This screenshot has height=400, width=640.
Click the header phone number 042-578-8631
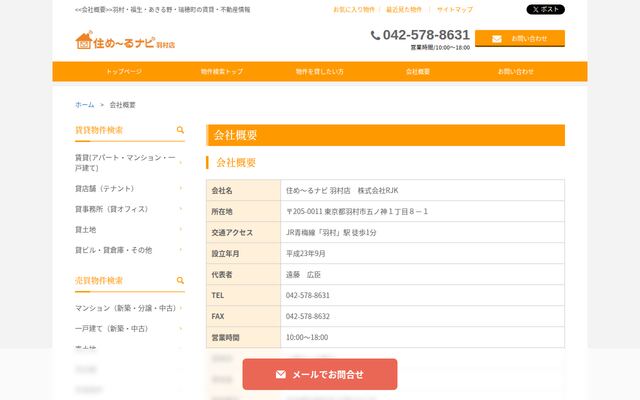tap(426, 35)
